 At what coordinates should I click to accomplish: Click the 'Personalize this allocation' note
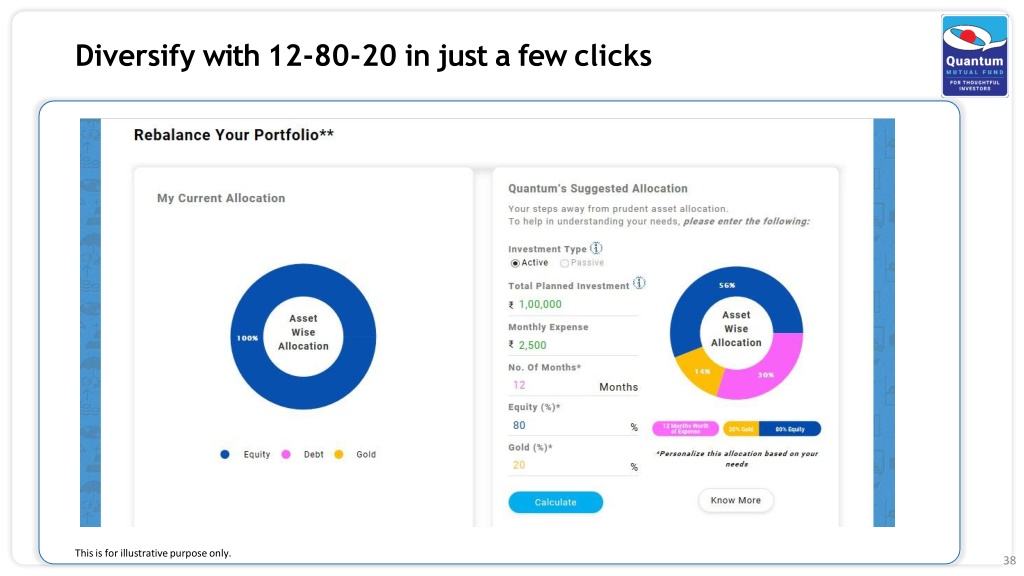(x=737, y=458)
